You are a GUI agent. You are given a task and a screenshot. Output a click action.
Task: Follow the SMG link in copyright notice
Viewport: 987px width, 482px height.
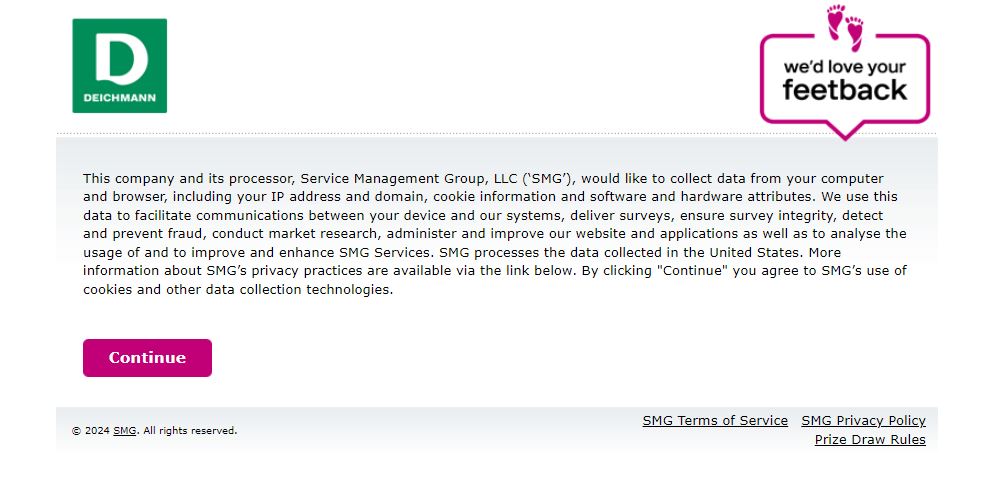tap(125, 431)
